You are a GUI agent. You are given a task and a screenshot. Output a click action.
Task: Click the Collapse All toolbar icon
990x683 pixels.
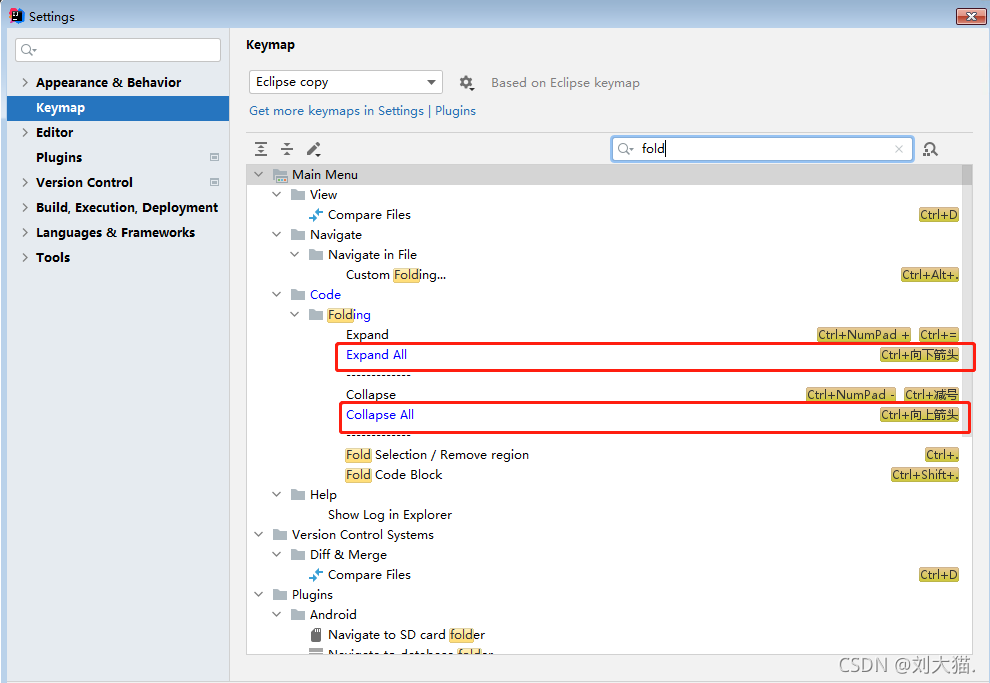[x=287, y=149]
